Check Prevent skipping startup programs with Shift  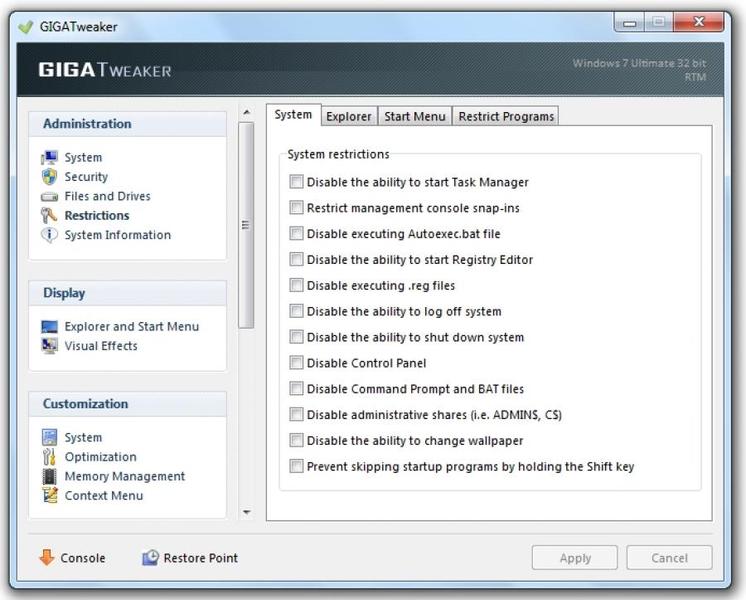pos(296,465)
